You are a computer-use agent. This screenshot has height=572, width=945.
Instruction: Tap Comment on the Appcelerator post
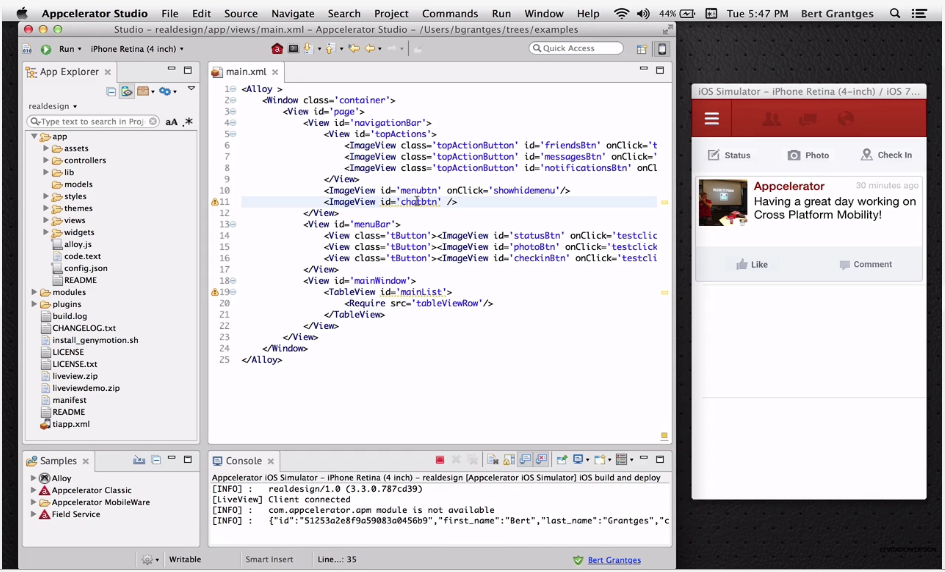tap(865, 265)
